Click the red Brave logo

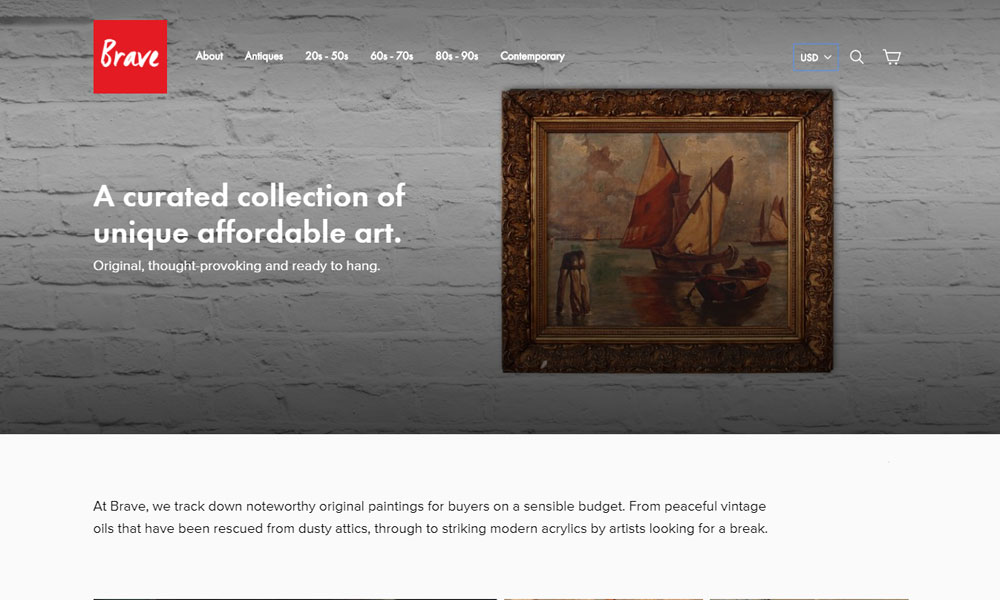pos(130,57)
